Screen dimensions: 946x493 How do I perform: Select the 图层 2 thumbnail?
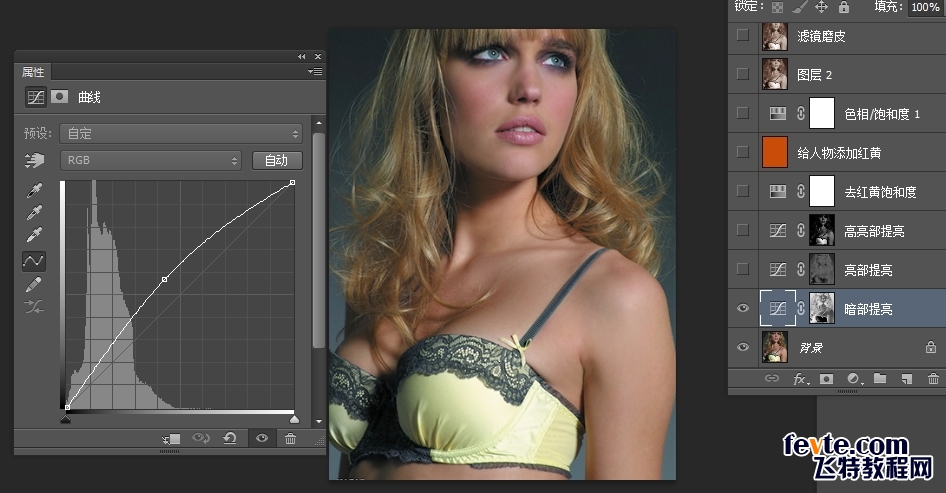775,74
